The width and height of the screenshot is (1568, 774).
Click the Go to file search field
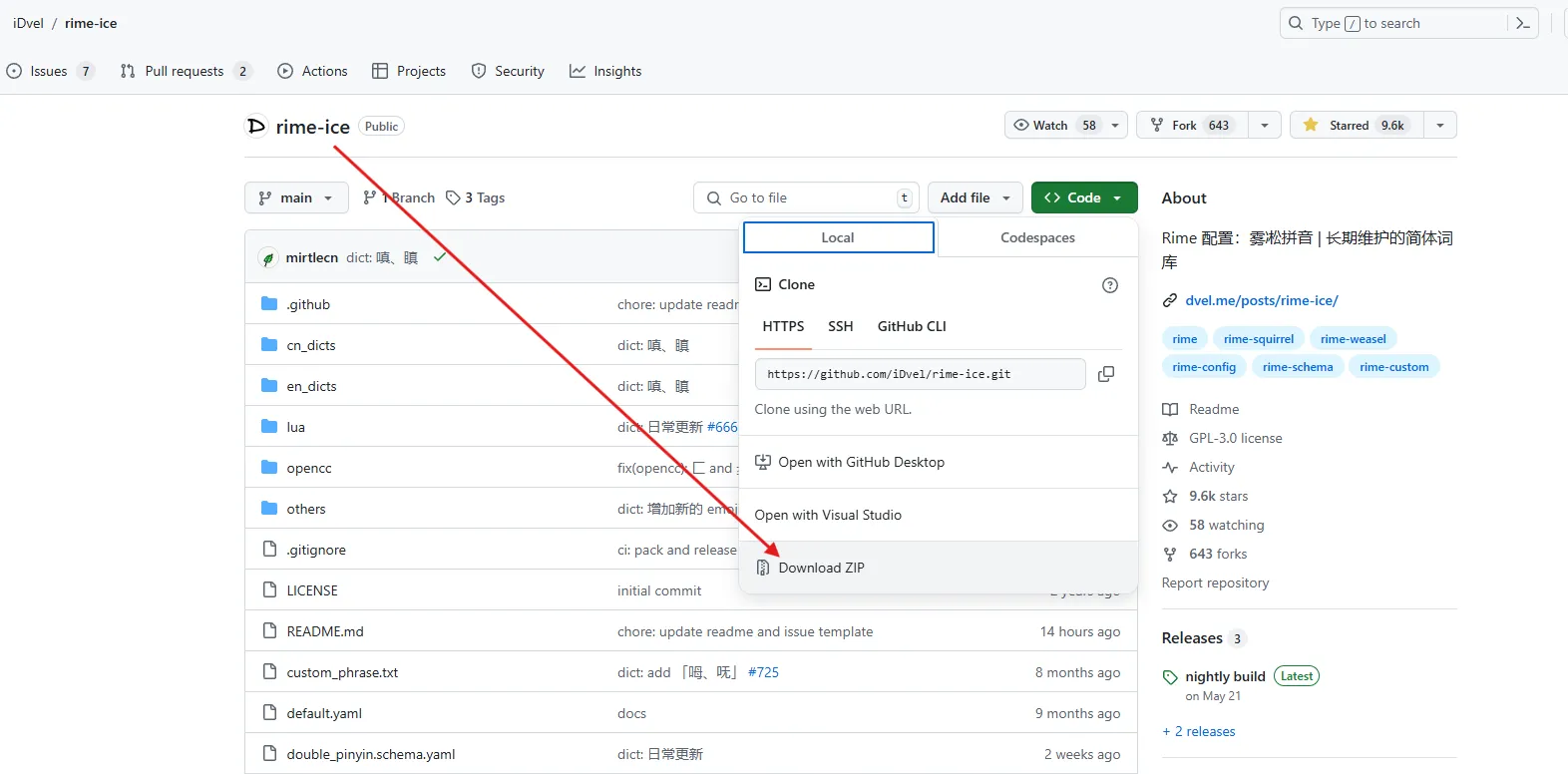(x=806, y=197)
